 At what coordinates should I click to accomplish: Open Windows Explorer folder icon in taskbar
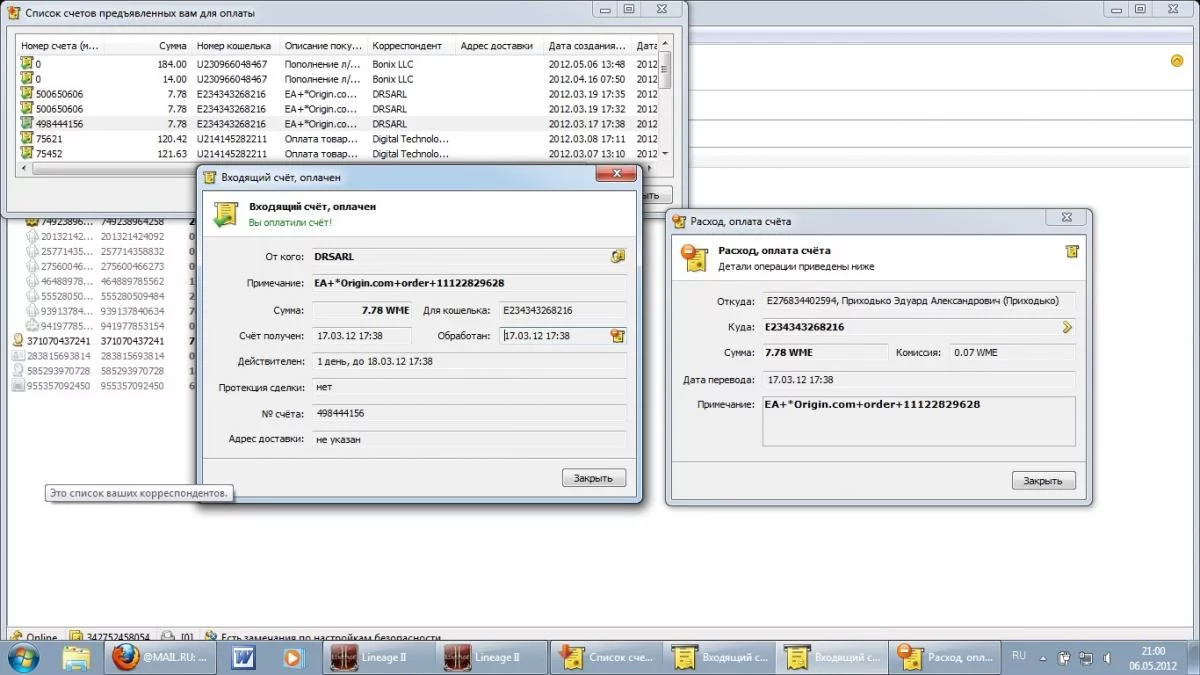(77, 658)
